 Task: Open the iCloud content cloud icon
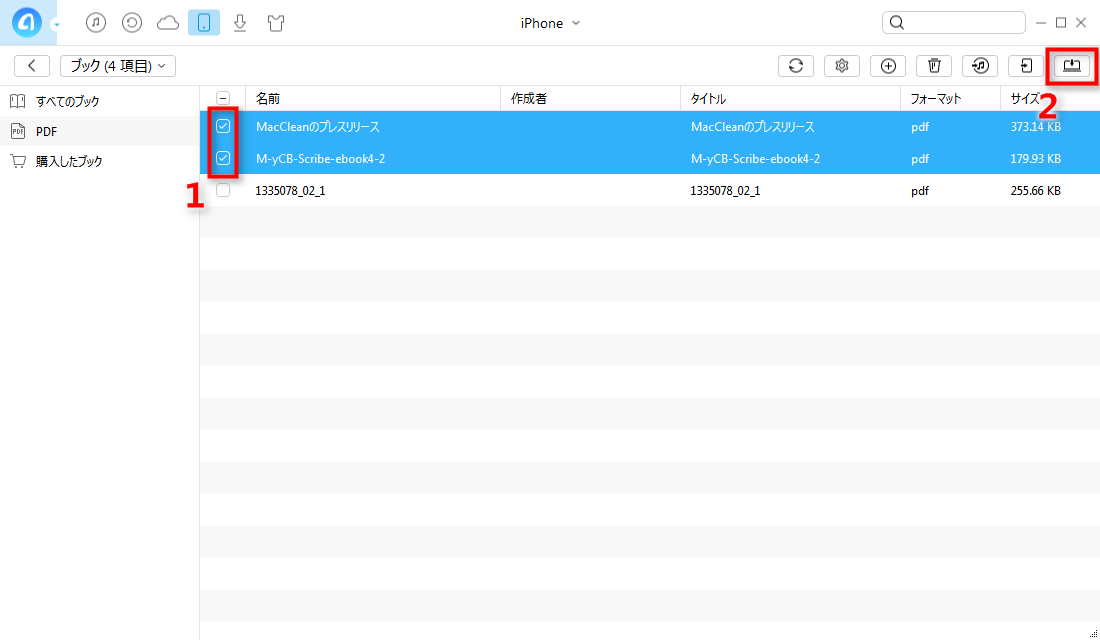point(168,23)
